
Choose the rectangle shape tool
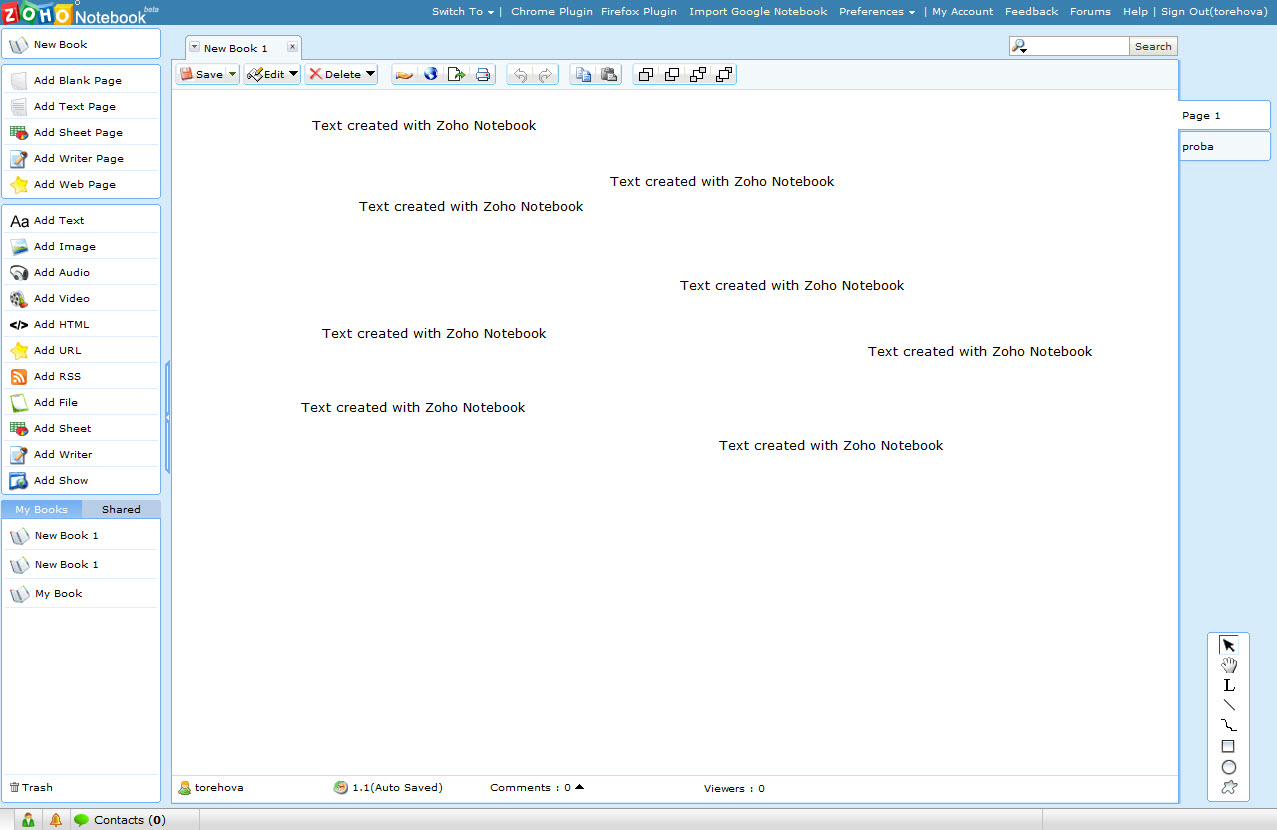pos(1229,746)
